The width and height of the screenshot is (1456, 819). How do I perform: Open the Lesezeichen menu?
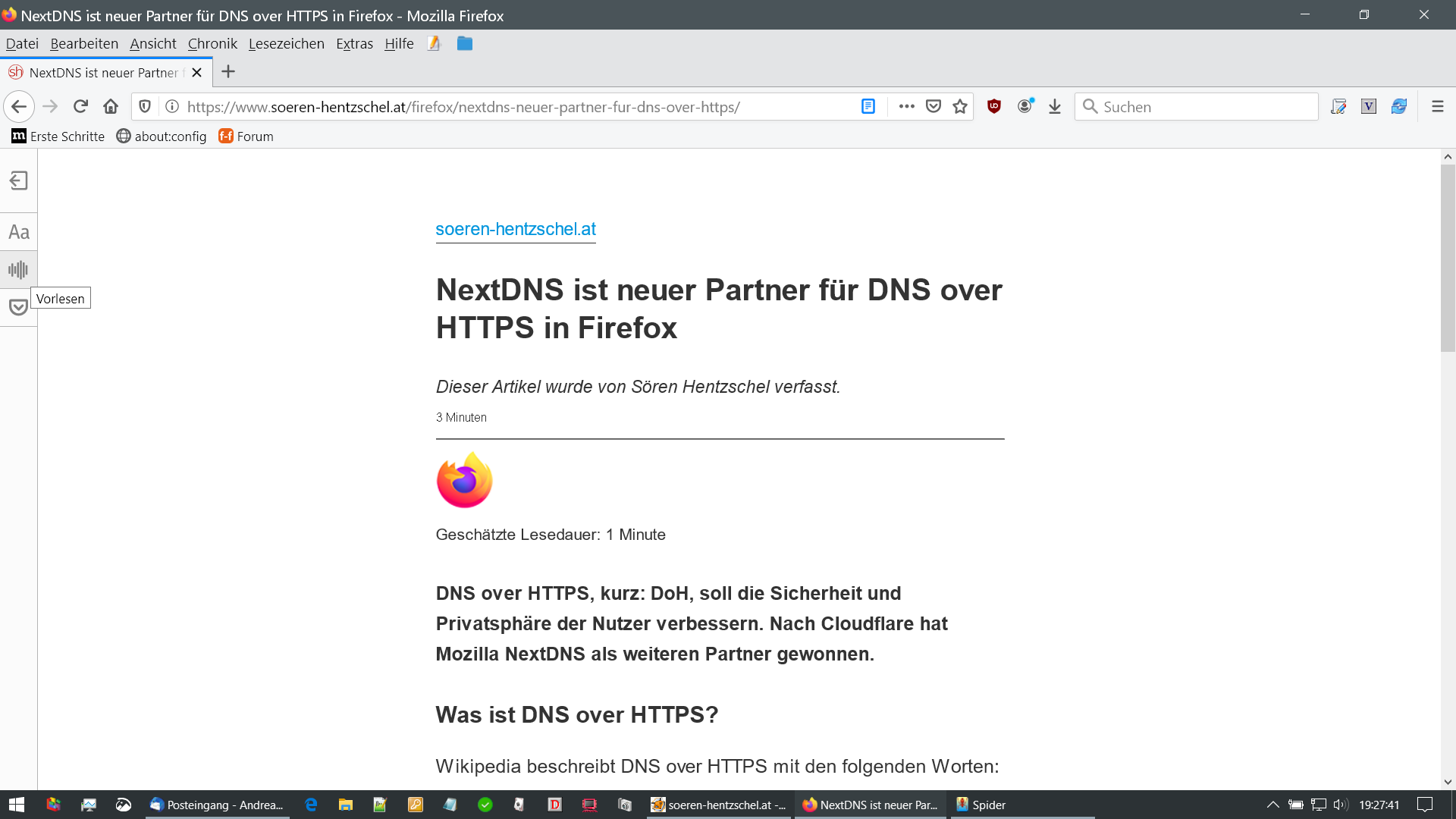point(286,44)
